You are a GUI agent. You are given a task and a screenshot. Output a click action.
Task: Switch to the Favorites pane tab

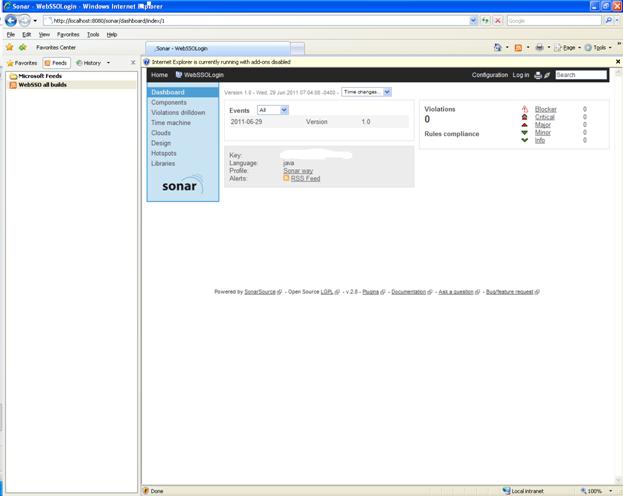tap(22, 63)
